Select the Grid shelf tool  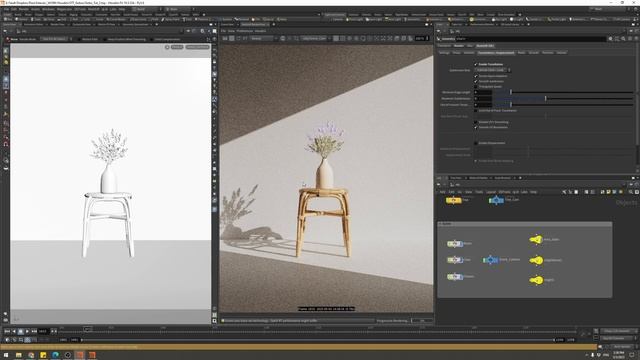point(62,19)
